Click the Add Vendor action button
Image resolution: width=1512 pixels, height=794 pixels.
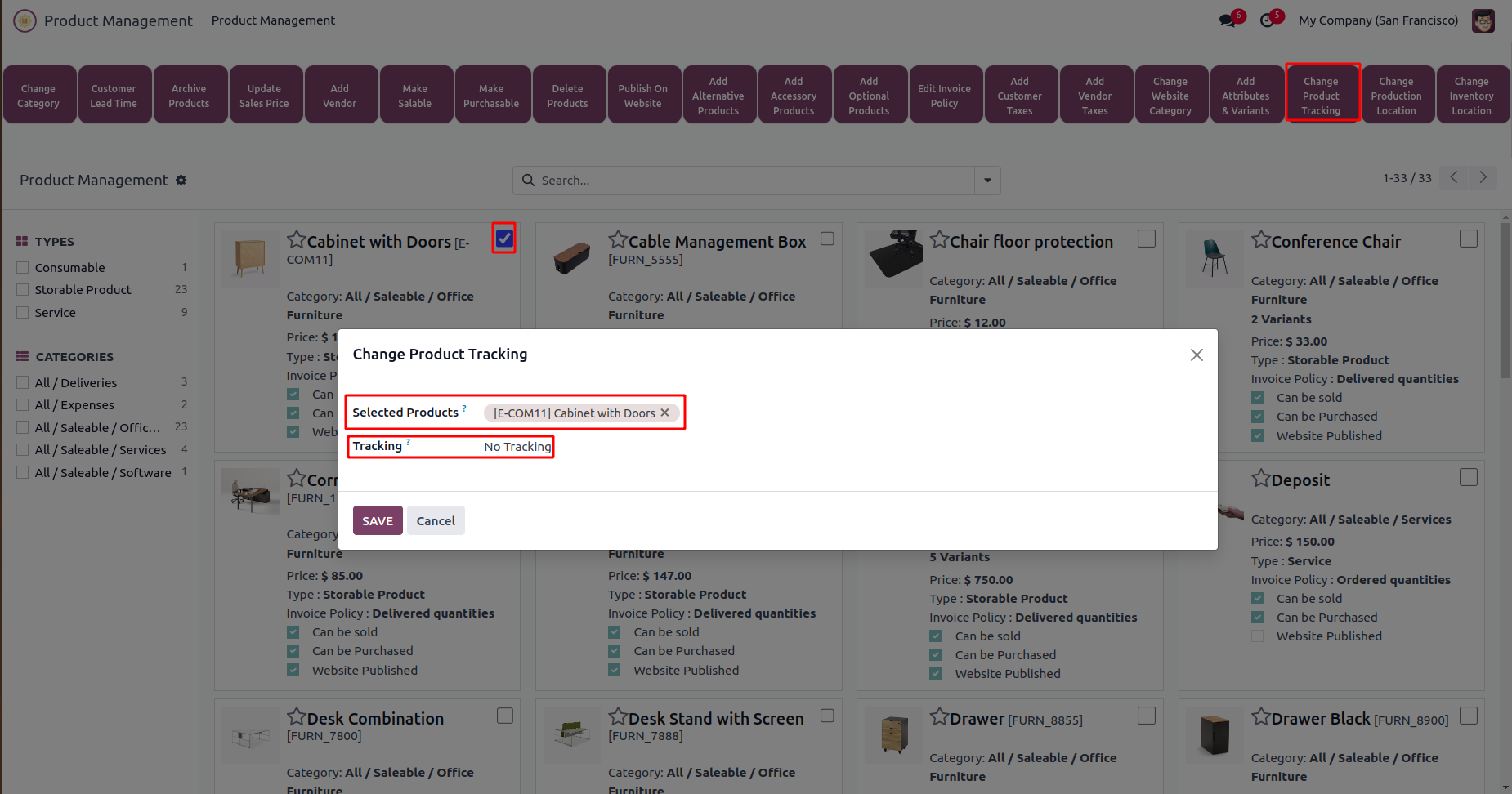(339, 96)
